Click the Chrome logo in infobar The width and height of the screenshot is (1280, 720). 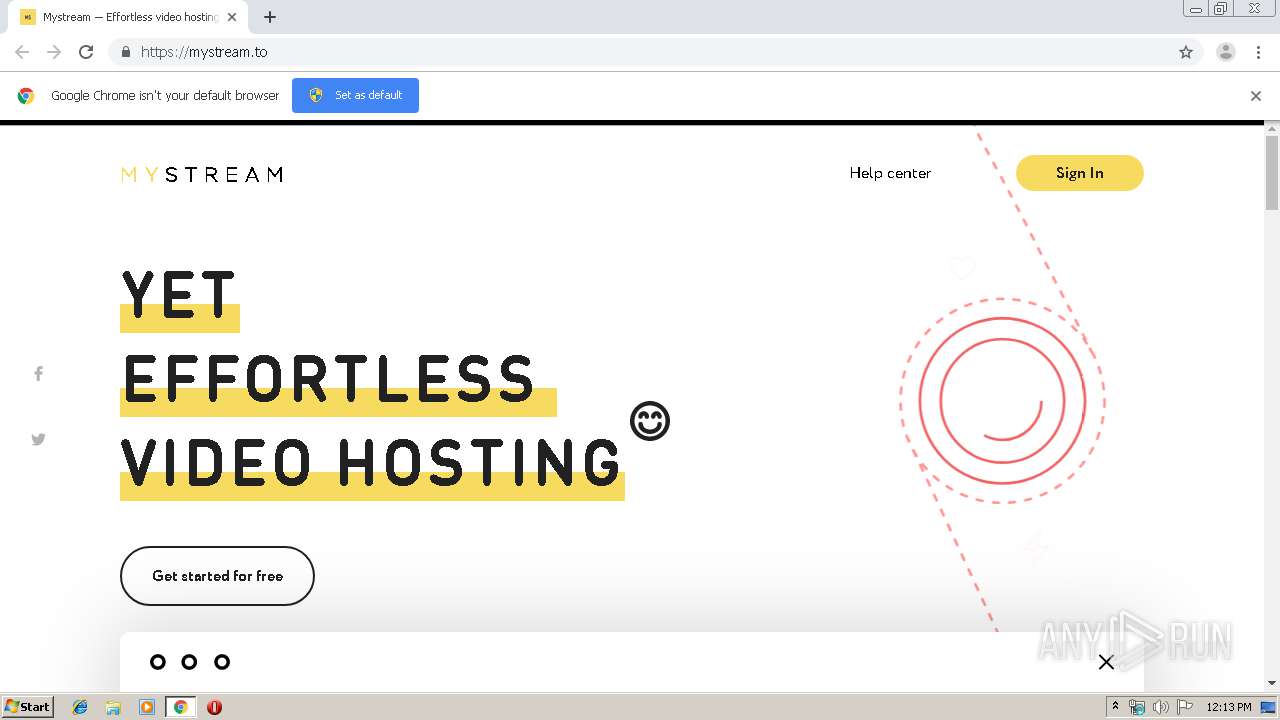click(26, 96)
